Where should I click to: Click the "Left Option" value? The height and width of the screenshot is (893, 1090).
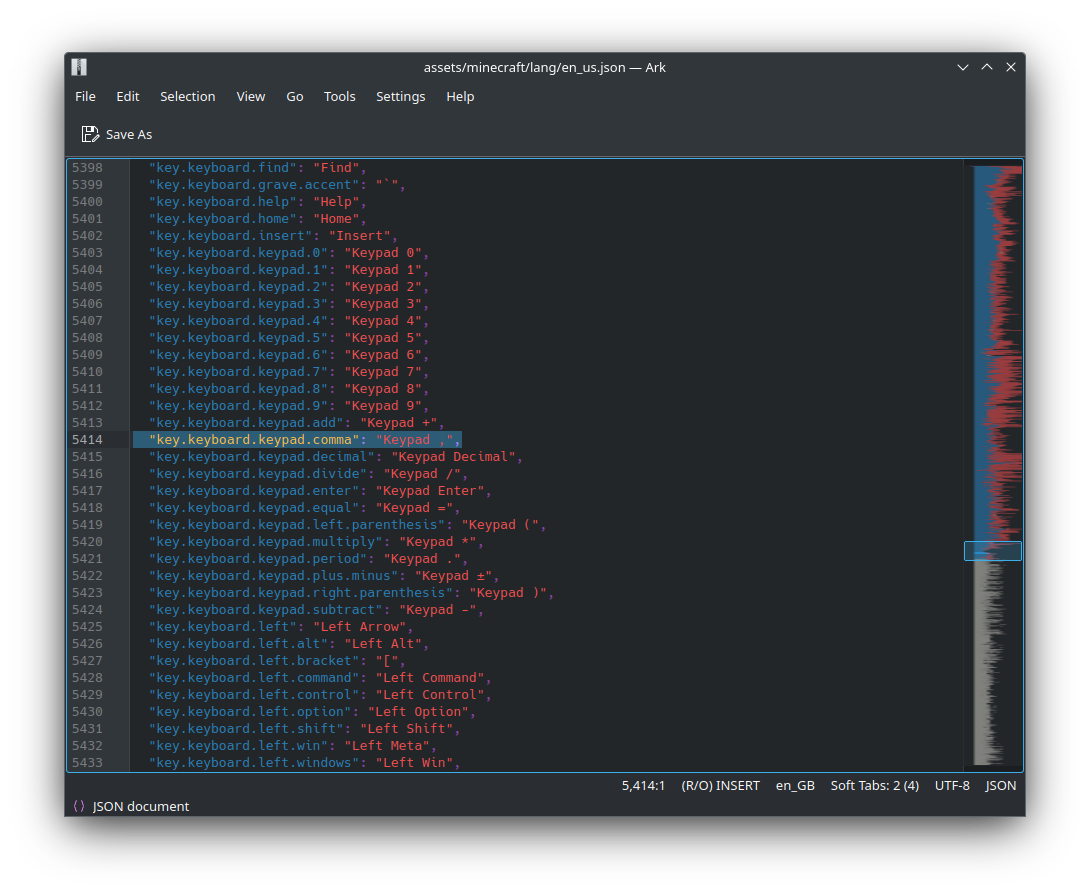point(418,712)
